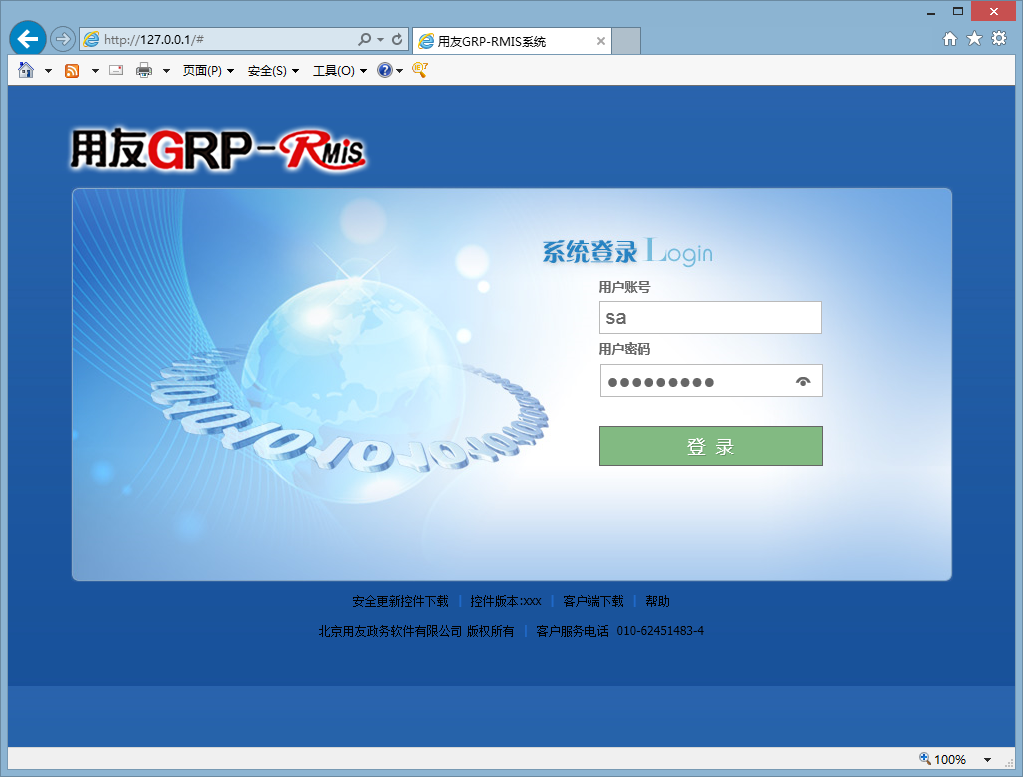Screen dimensions: 1023x777
Task: Open Favorites star icon
Action: [974, 38]
